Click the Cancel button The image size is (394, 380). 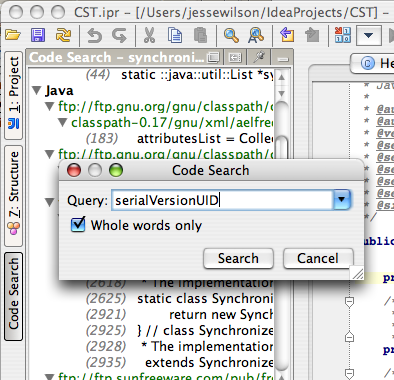[318, 258]
